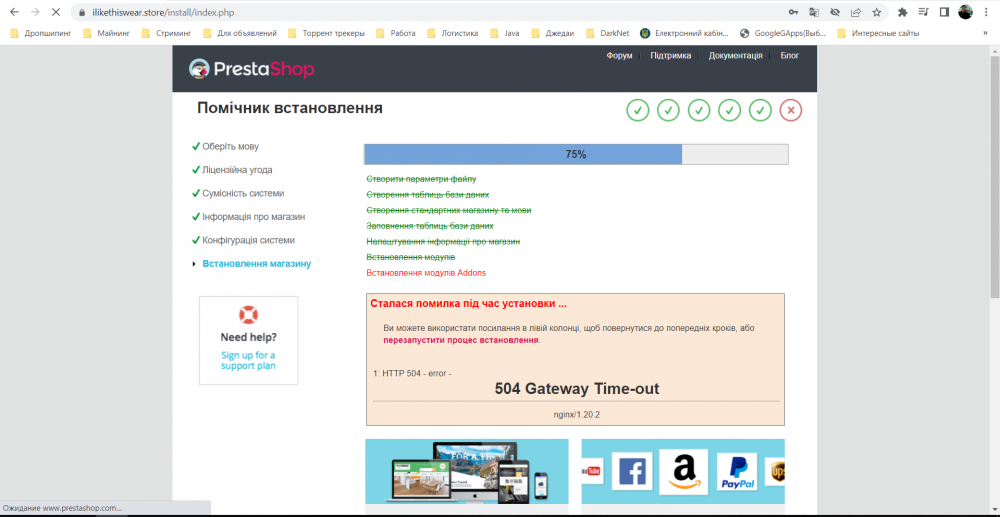The width and height of the screenshot is (1000, 517).
Task: Open the Интересные сайты bookmark folder
Action: 878,33
